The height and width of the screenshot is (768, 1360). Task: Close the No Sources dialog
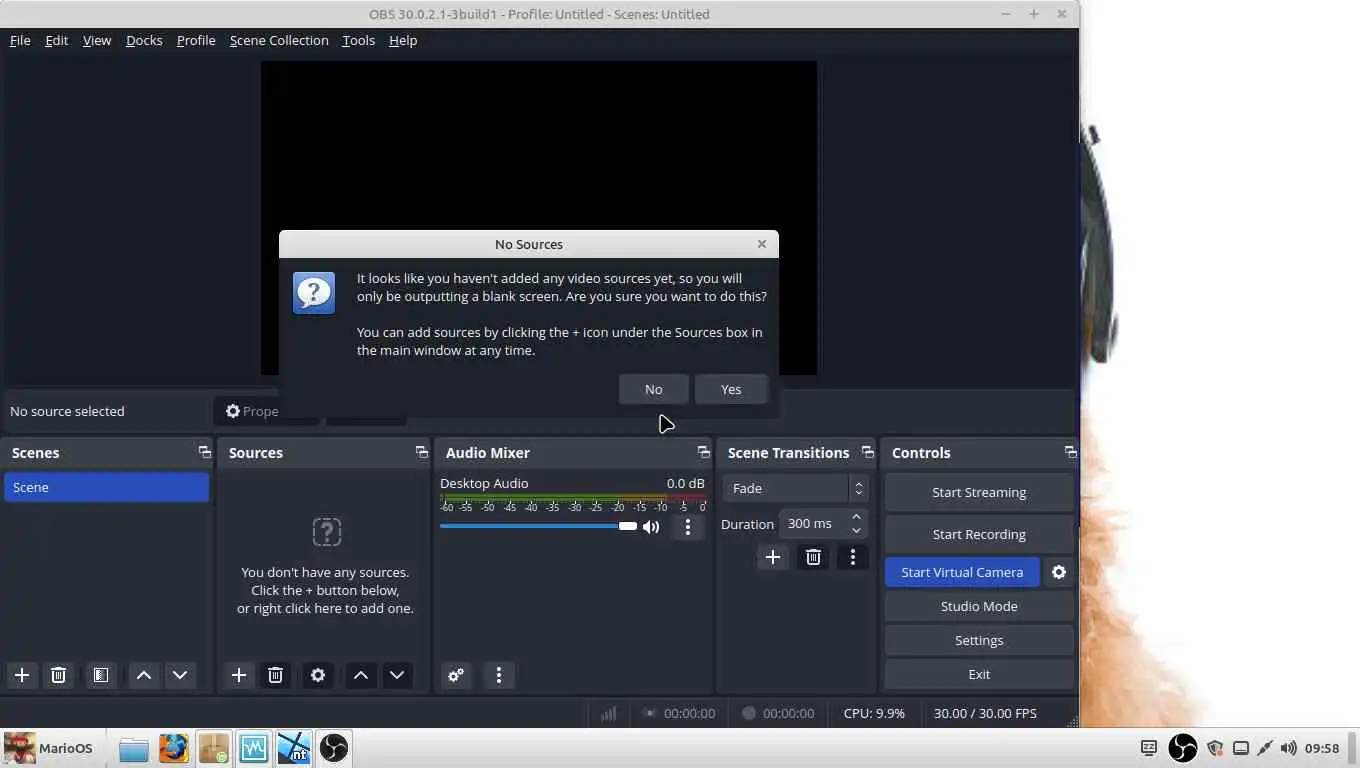tap(762, 244)
